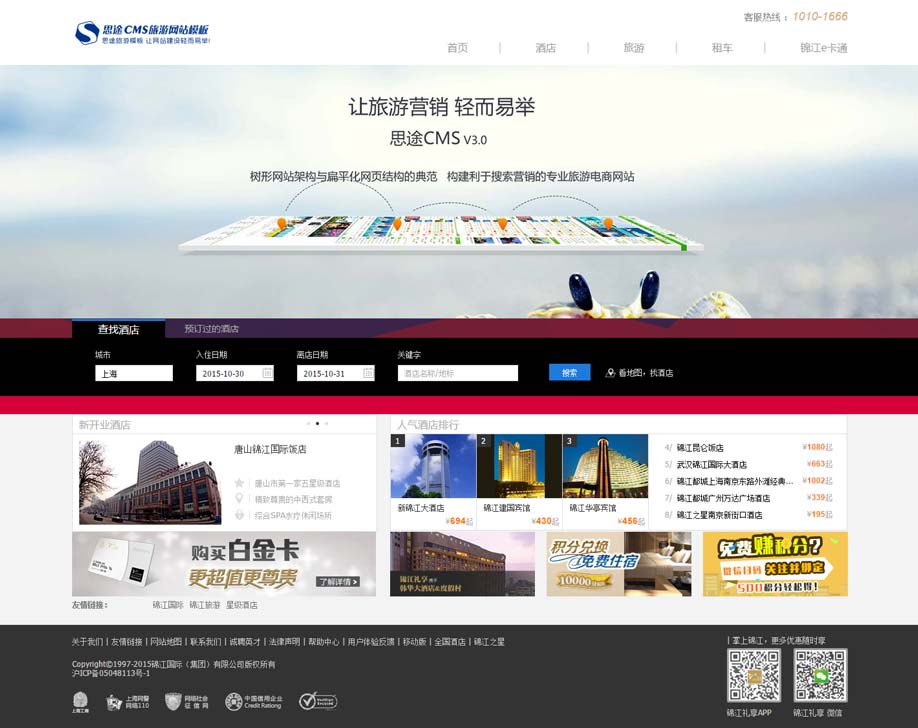Click the 锦江礼享APP QR code
Image resolution: width=918 pixels, height=728 pixels.
[x=753, y=675]
